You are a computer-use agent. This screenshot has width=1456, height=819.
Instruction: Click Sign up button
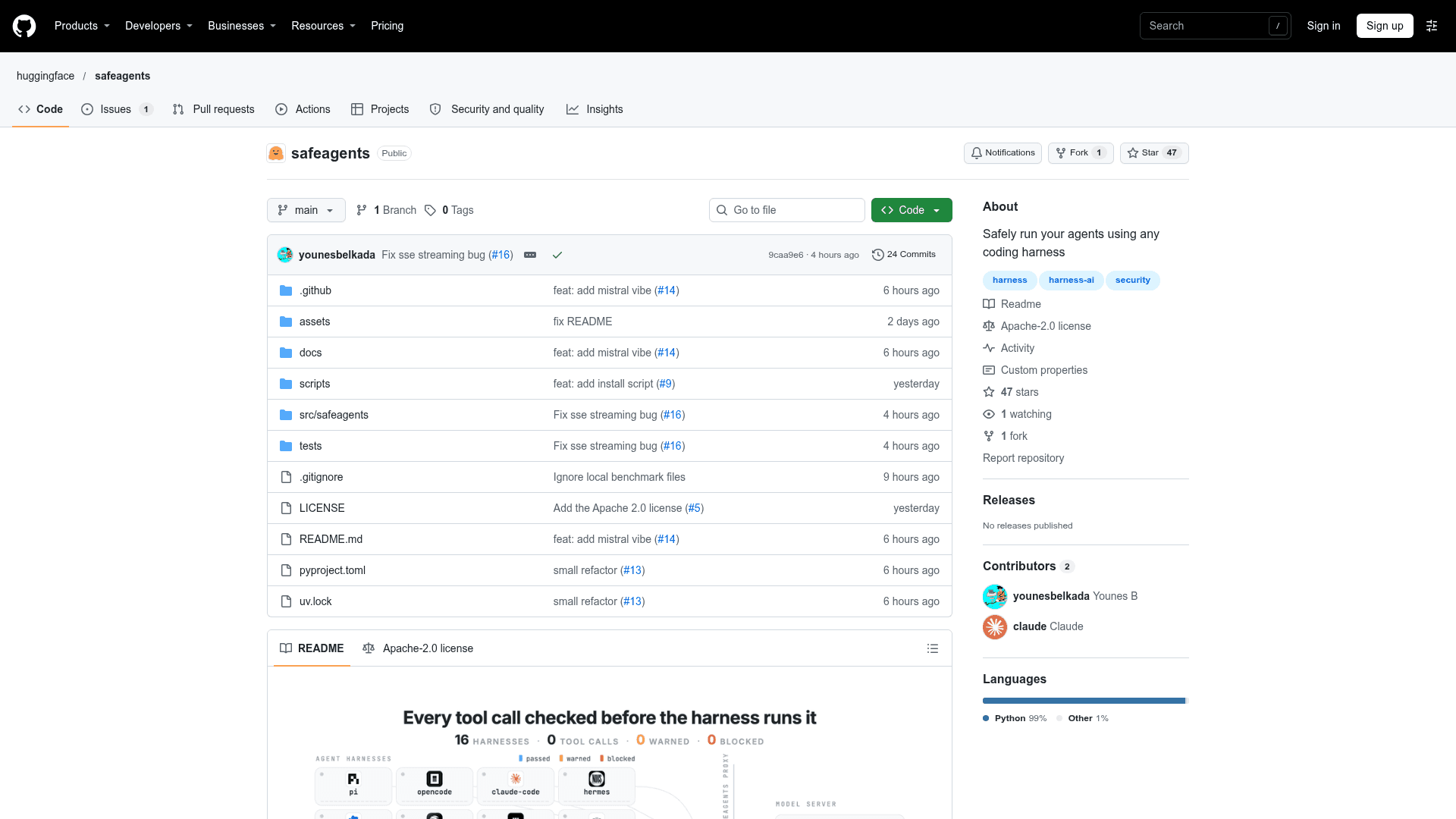pyautogui.click(x=1385, y=26)
